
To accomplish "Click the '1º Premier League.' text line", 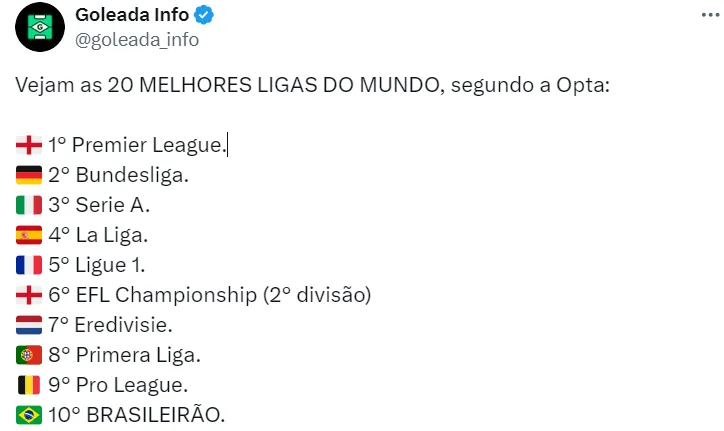I will coord(136,146).
